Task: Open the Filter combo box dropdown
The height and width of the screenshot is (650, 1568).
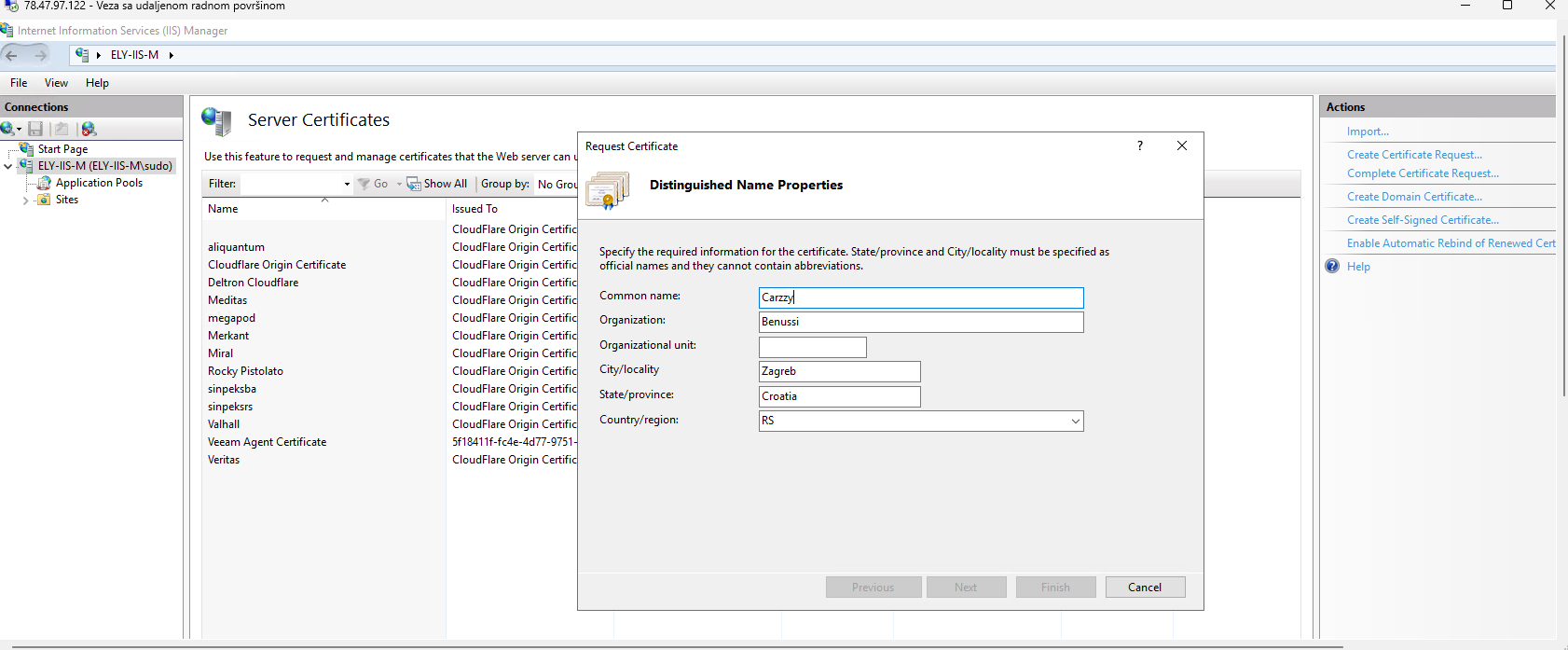Action: pyautogui.click(x=347, y=185)
